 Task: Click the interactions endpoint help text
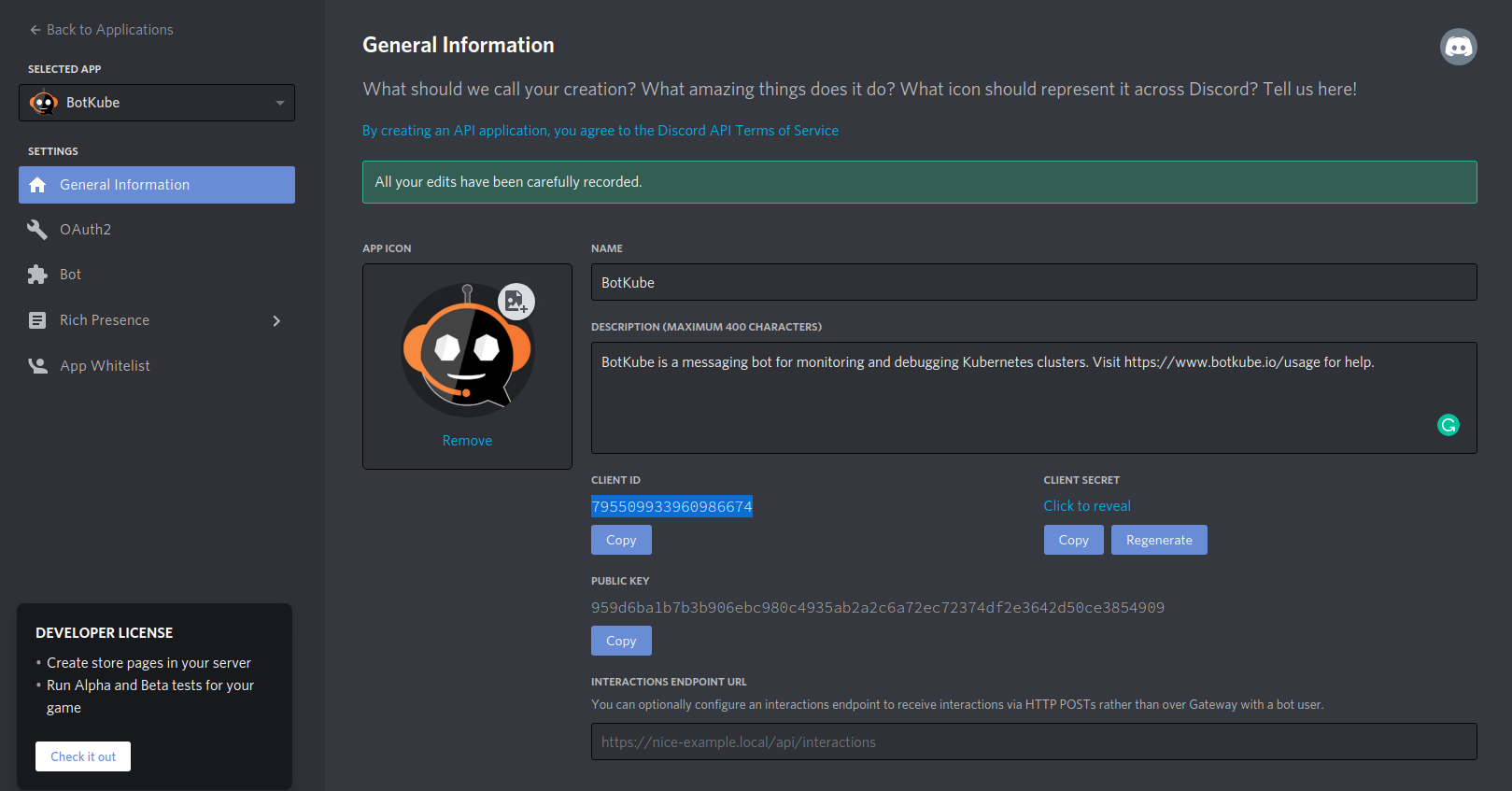[x=957, y=705]
